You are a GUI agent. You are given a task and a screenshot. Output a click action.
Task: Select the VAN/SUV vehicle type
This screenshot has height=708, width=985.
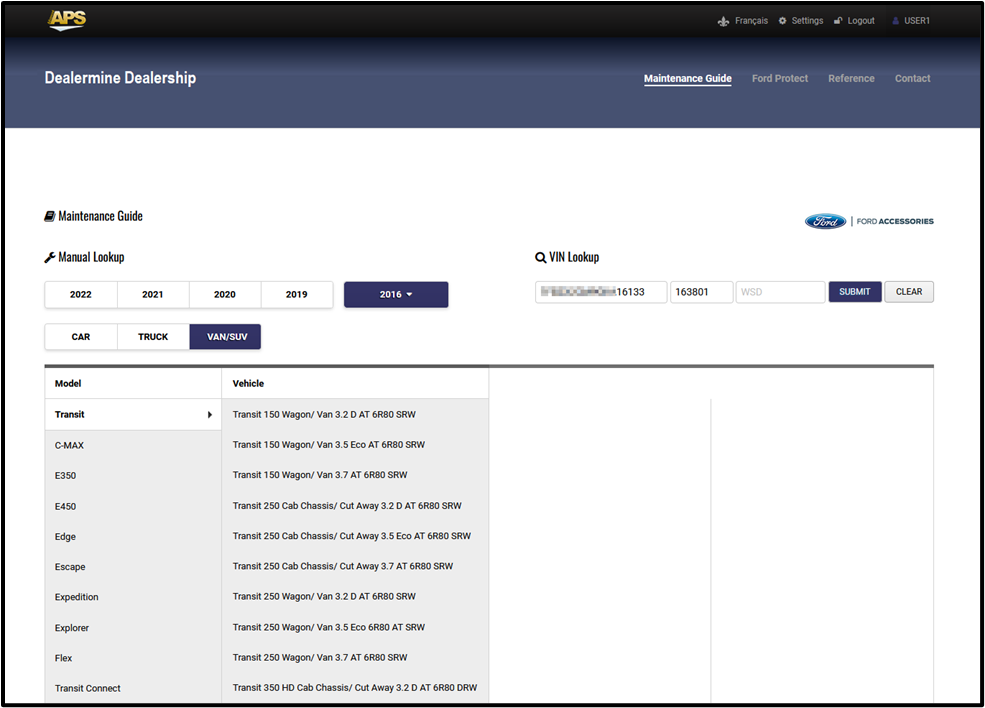[226, 337]
